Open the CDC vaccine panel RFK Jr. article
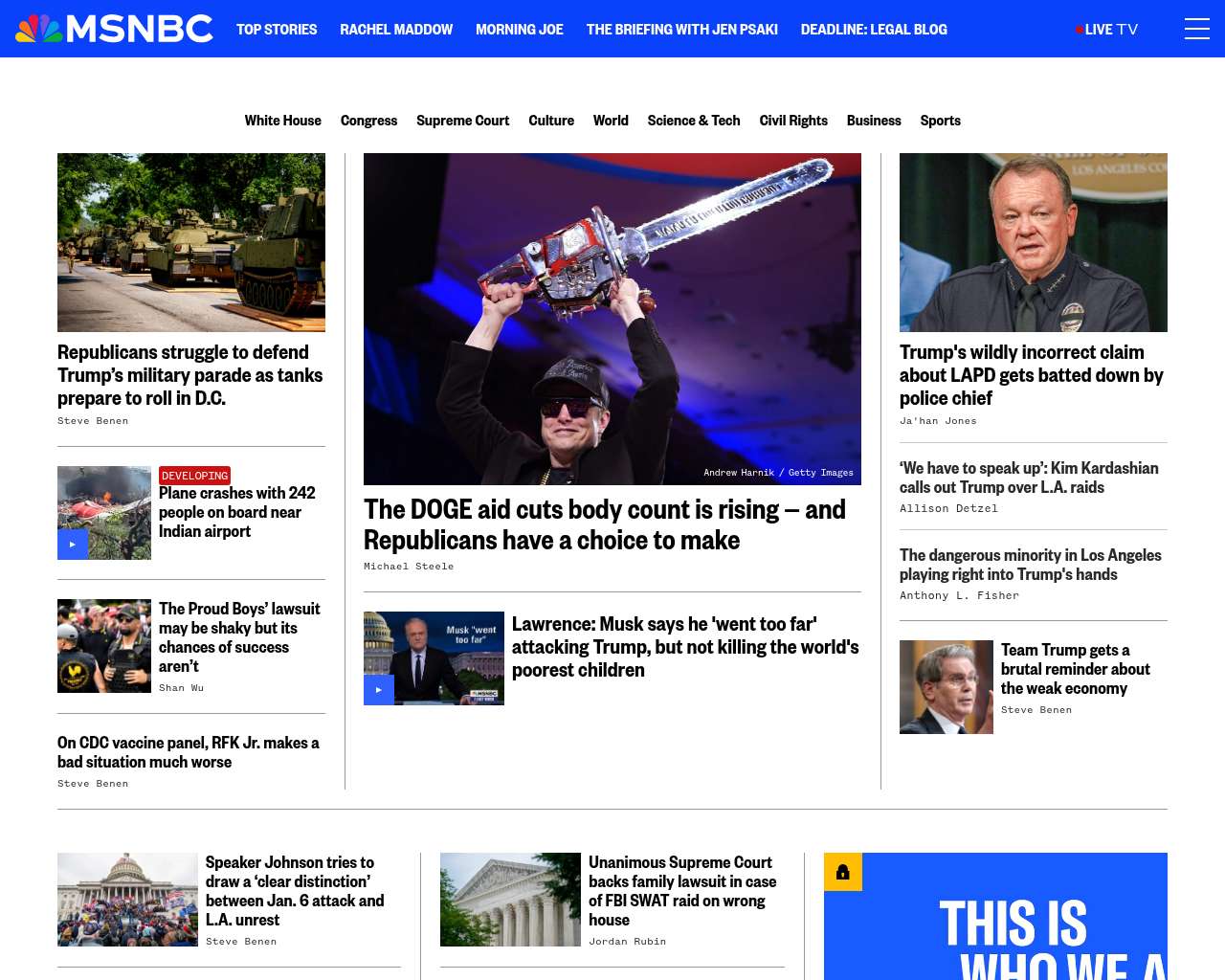Screen dimensions: 1225x980 (x=189, y=752)
